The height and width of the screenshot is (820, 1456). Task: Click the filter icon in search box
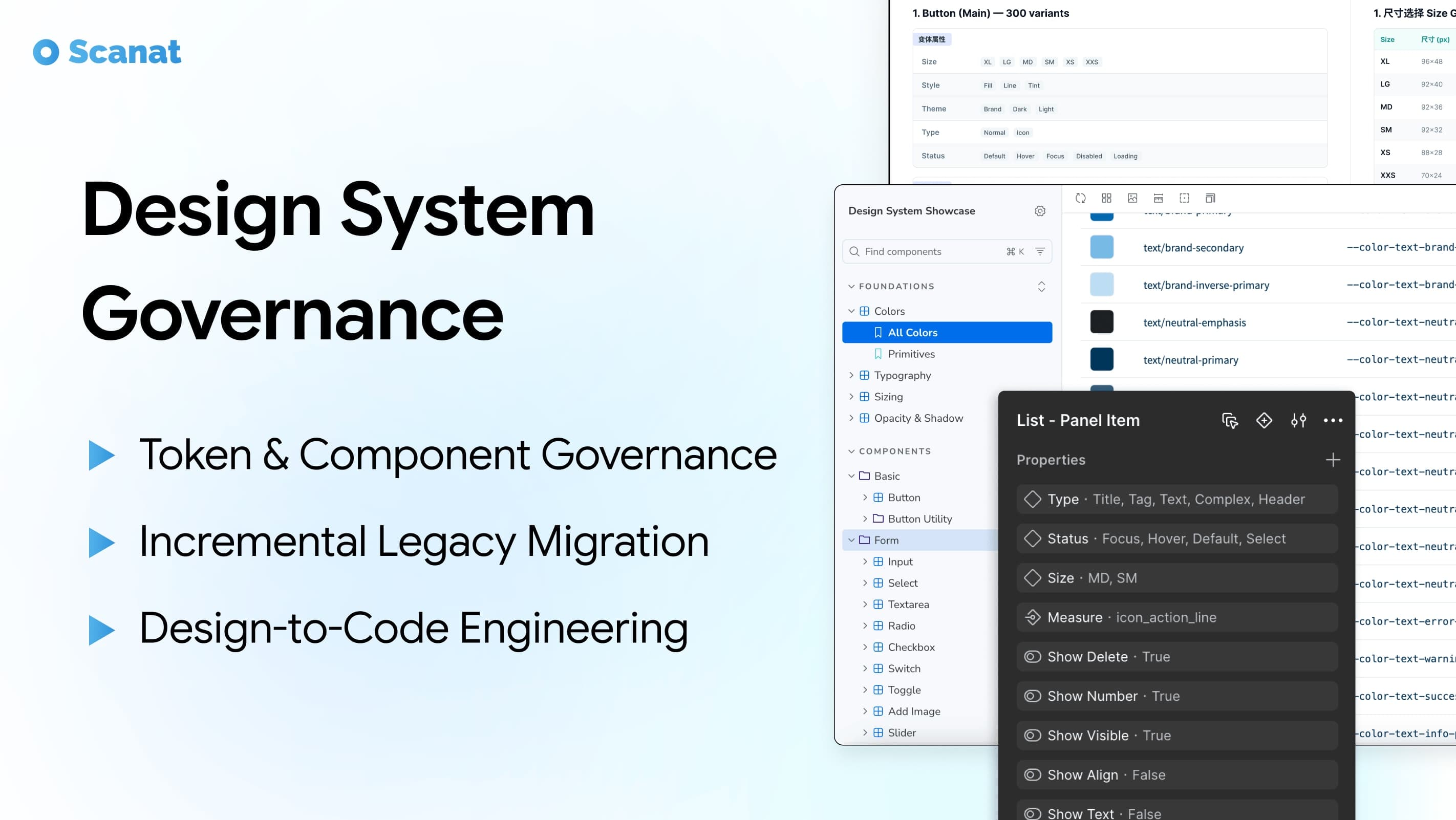click(x=1039, y=251)
